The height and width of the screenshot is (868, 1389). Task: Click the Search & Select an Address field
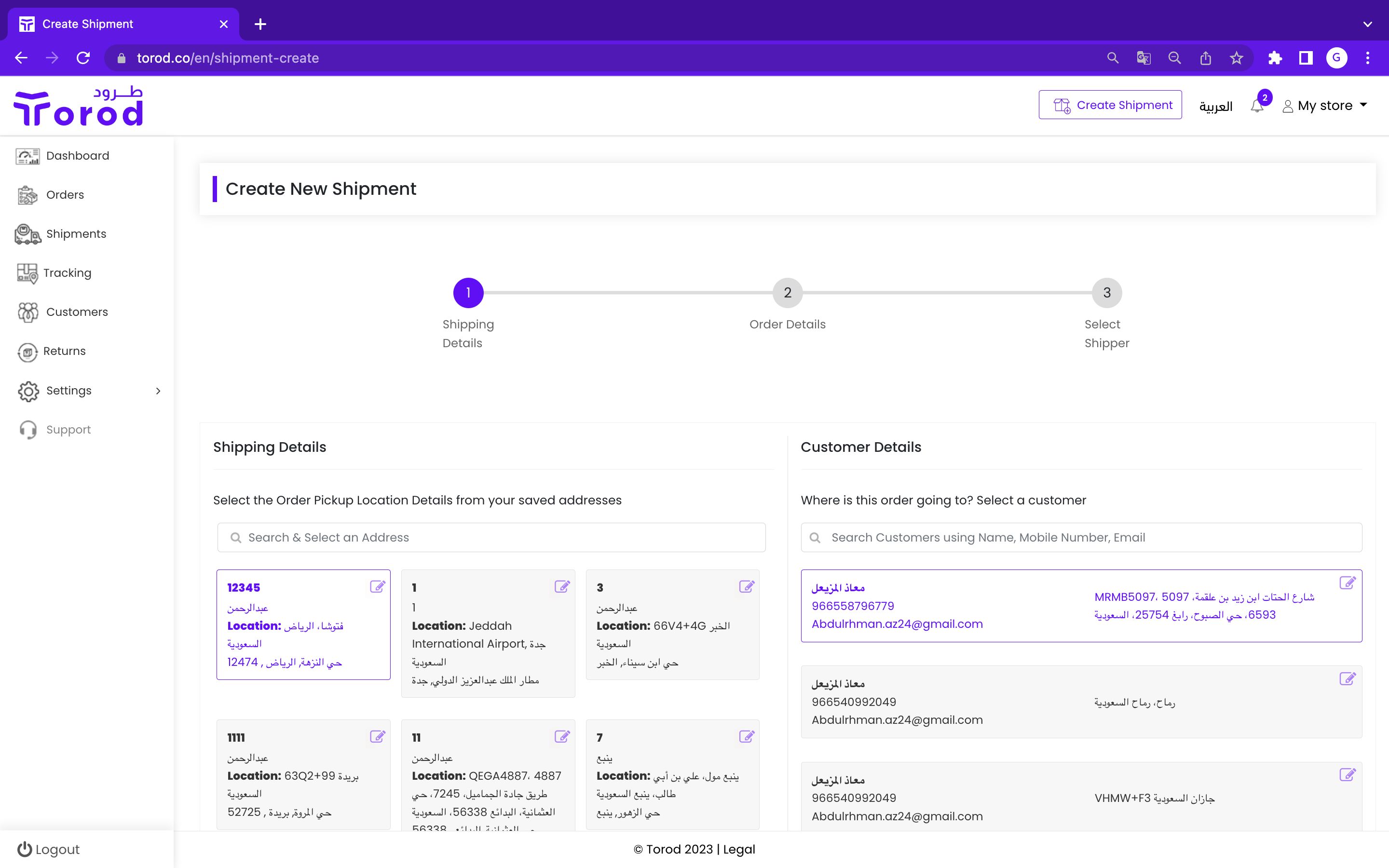tap(491, 537)
